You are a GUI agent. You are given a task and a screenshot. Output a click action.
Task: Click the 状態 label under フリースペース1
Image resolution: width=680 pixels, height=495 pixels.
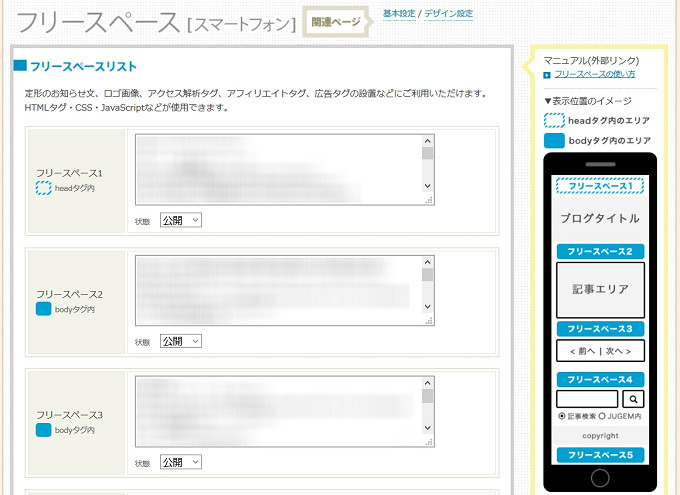click(142, 222)
